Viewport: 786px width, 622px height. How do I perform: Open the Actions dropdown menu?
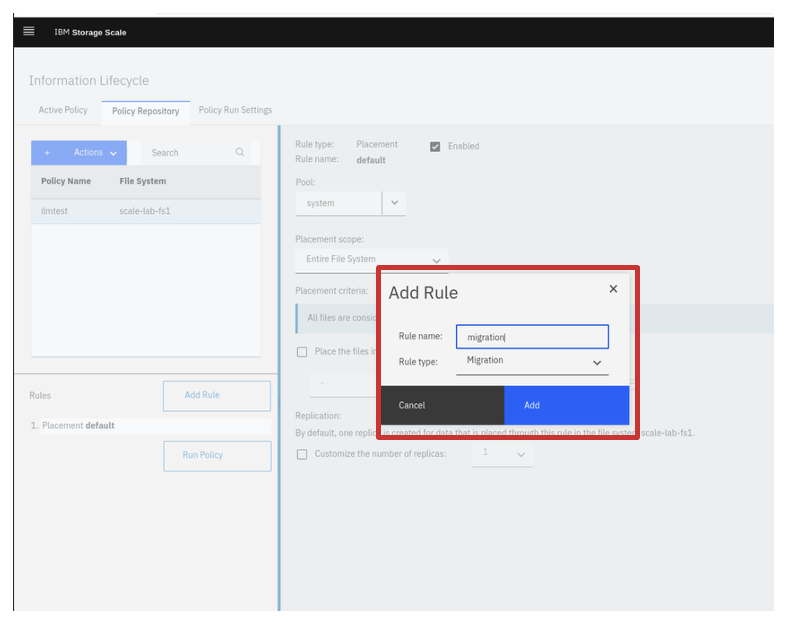coord(95,153)
